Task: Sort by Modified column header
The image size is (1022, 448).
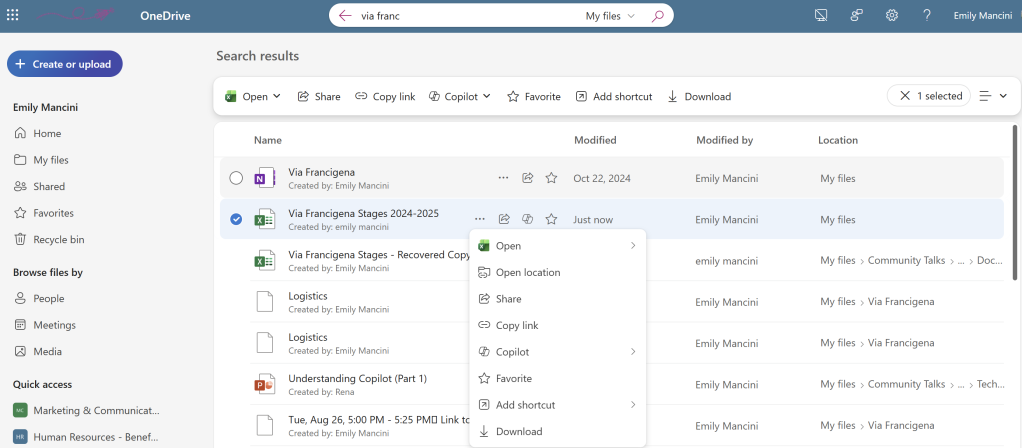Action: tap(595, 140)
